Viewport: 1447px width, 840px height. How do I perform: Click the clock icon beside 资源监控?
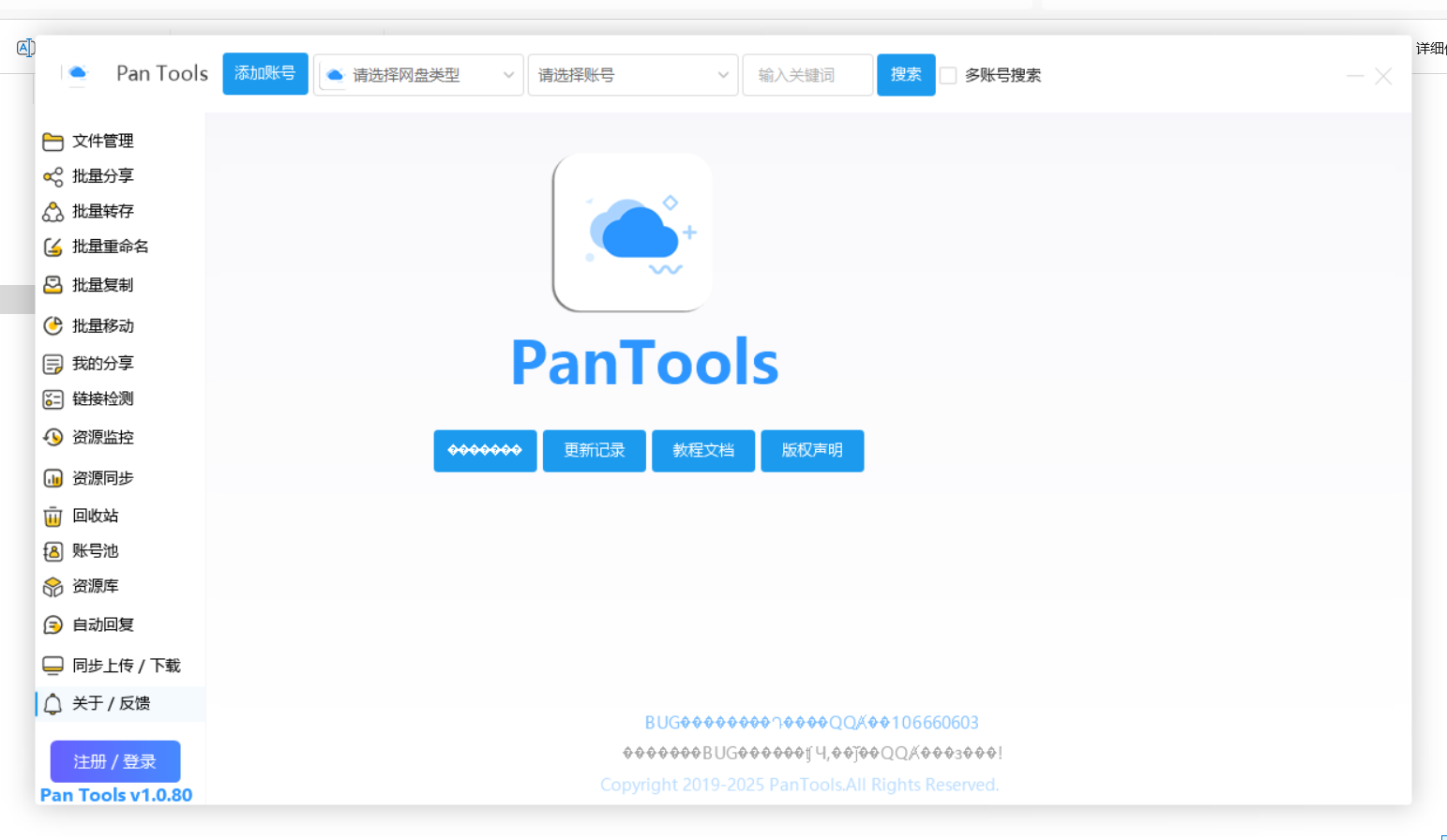[53, 438]
